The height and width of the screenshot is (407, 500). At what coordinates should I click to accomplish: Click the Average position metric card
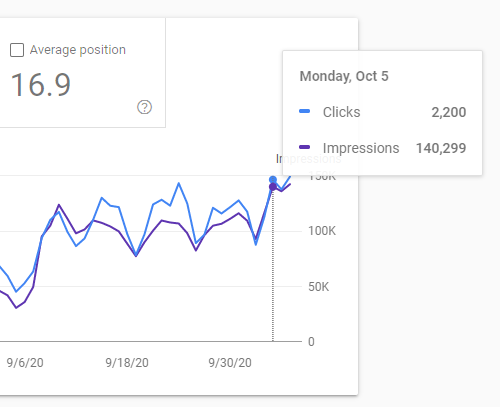(83, 73)
